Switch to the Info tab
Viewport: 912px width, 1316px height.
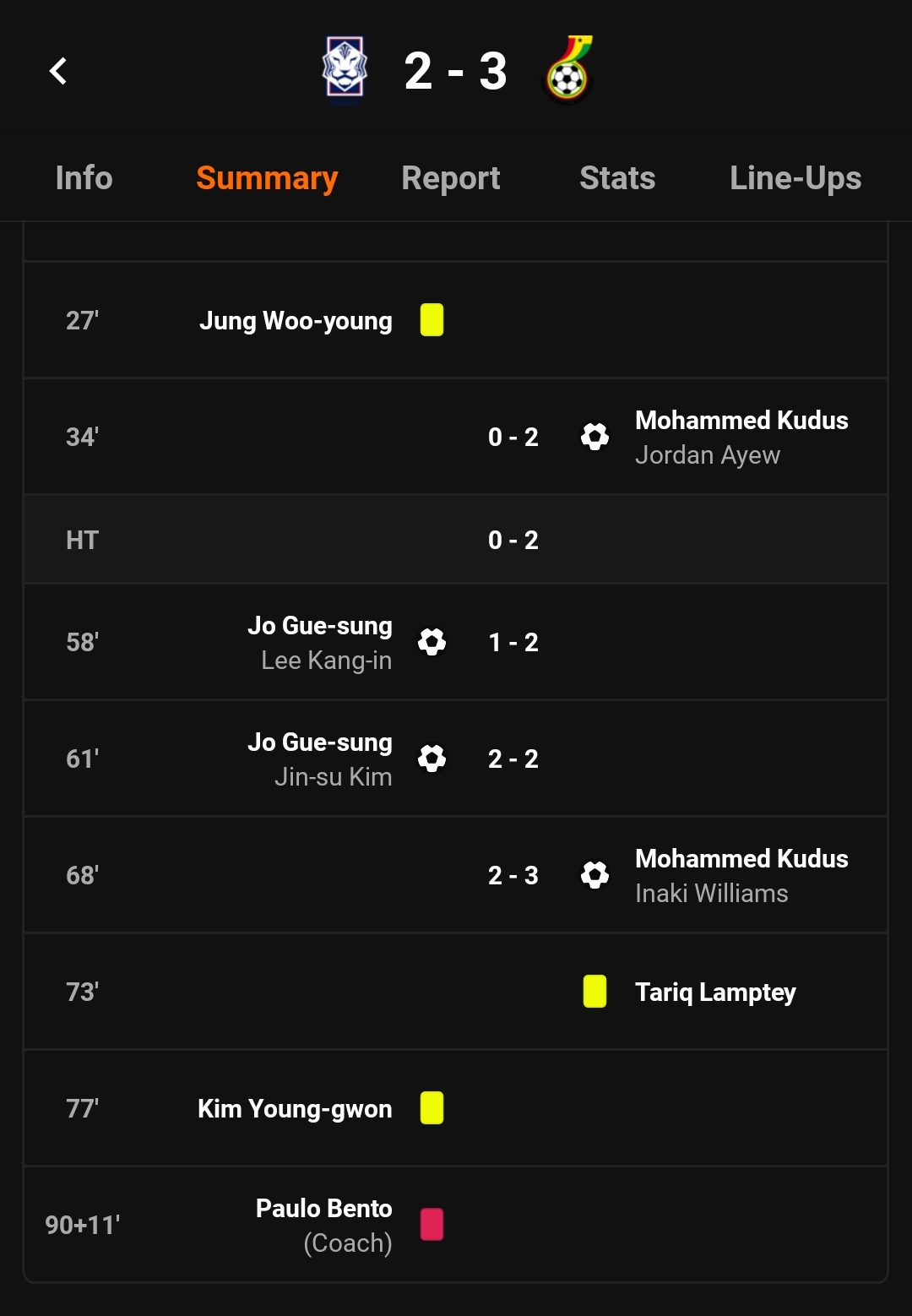84,178
